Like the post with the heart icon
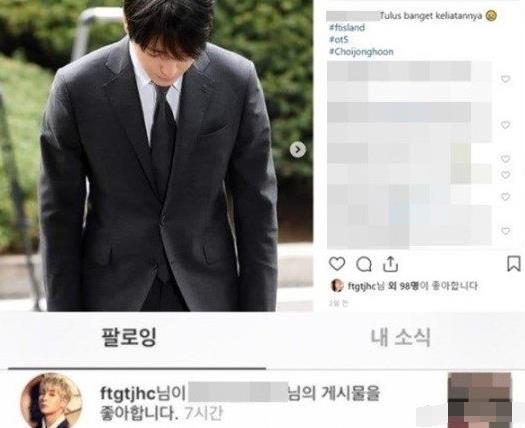Viewport: 525px width, 428px height. coord(337,264)
